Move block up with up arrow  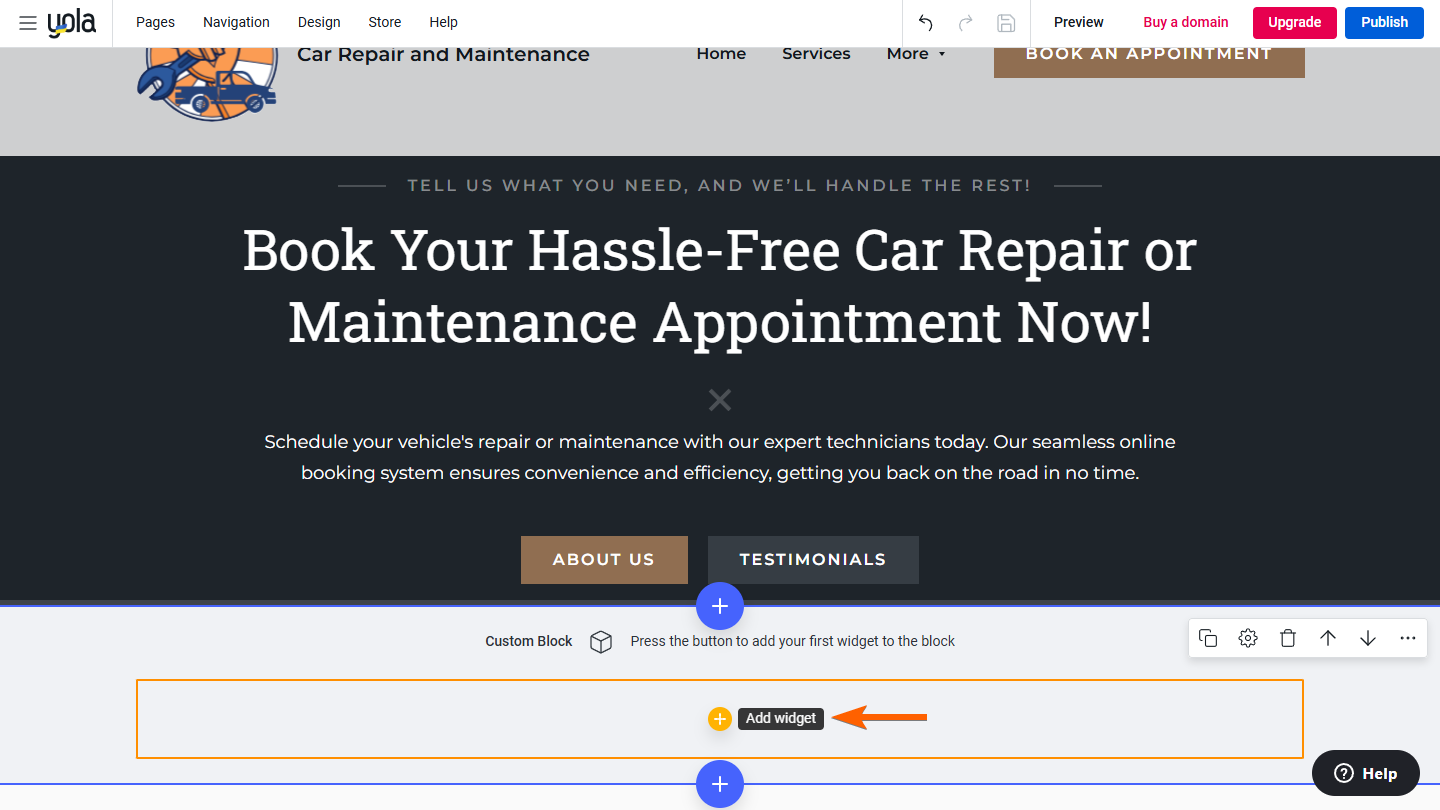tap(1328, 638)
